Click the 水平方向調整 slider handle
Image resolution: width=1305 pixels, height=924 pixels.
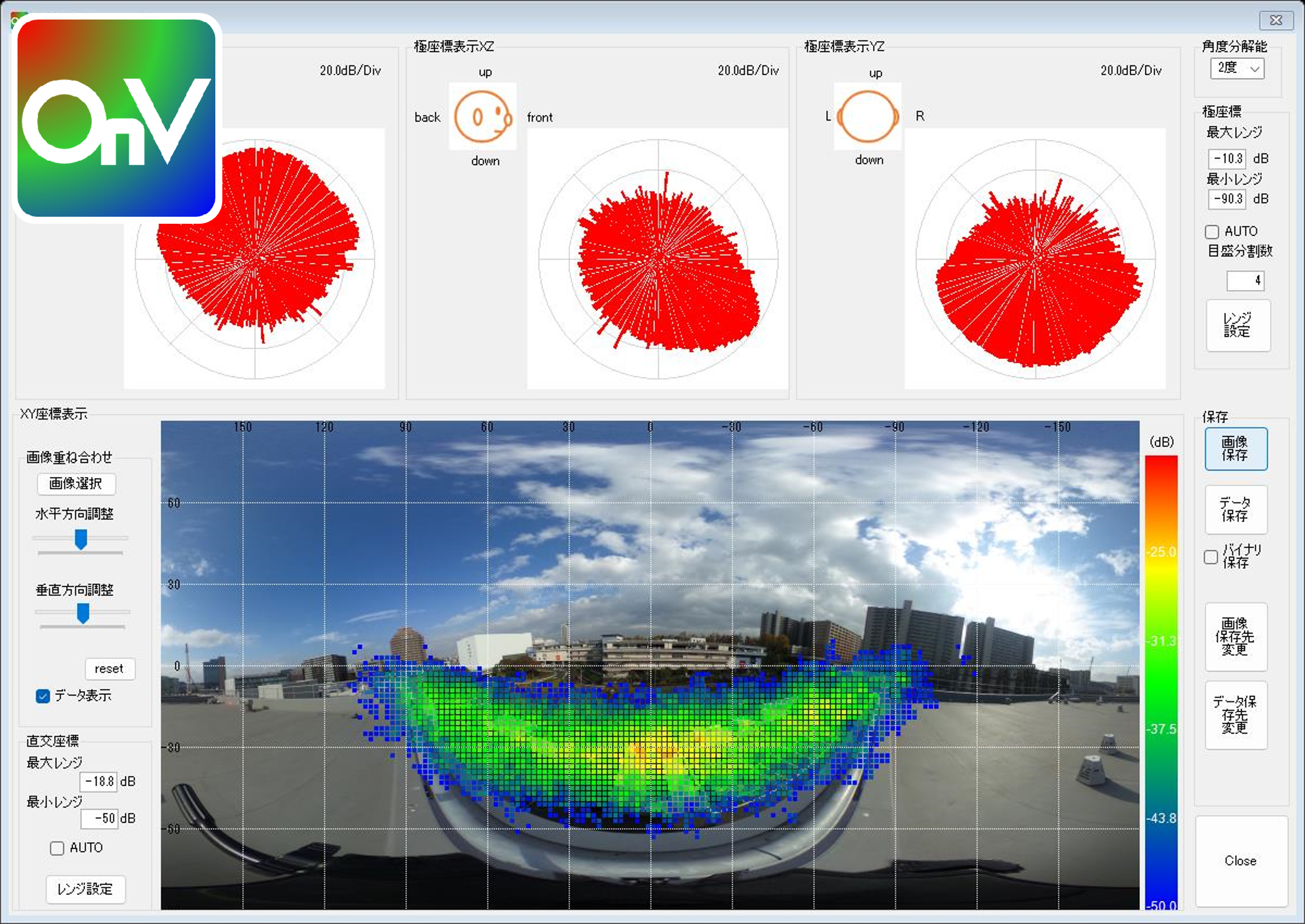81,539
